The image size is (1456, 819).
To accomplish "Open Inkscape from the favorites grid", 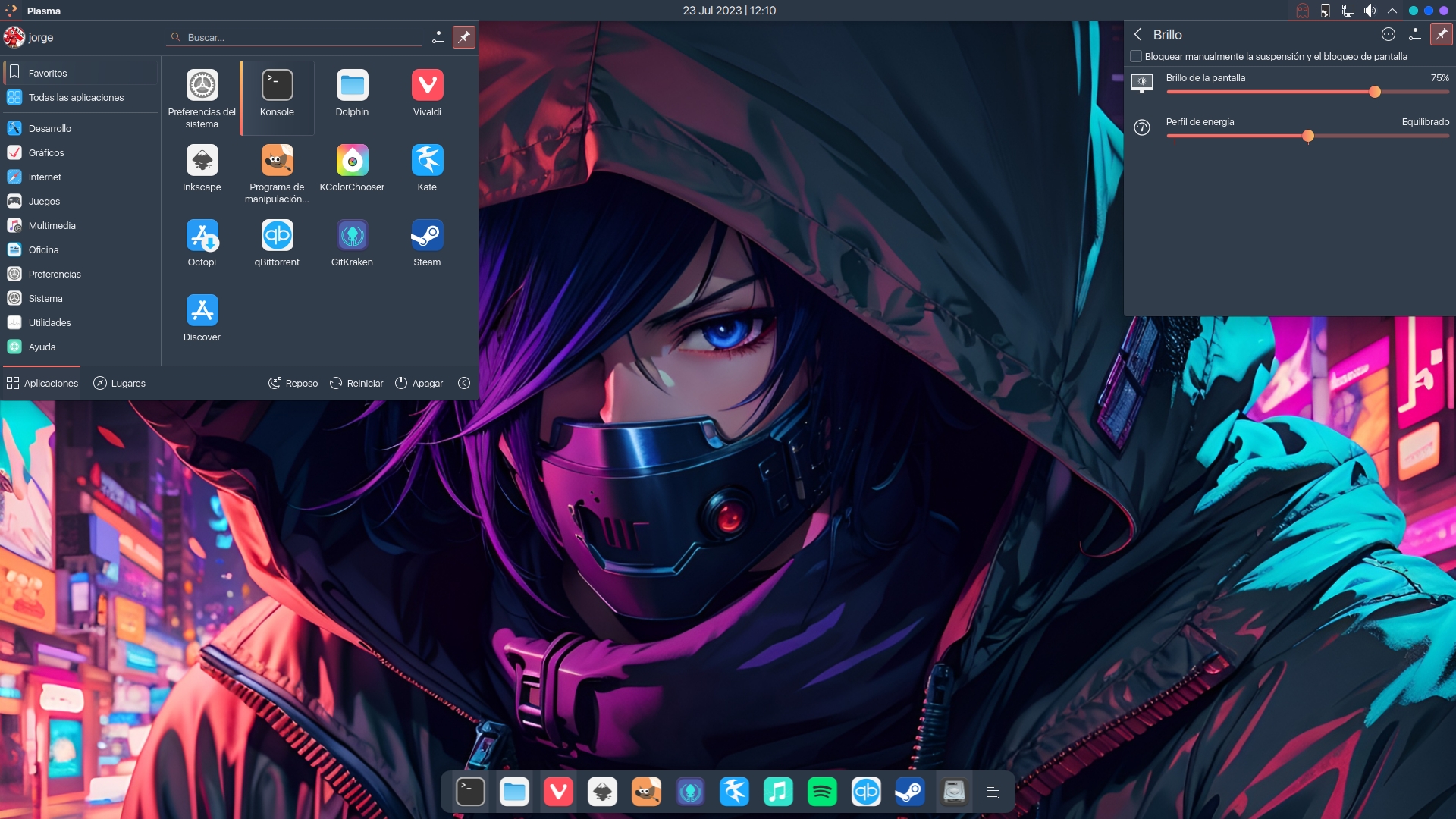I will coord(202,173).
